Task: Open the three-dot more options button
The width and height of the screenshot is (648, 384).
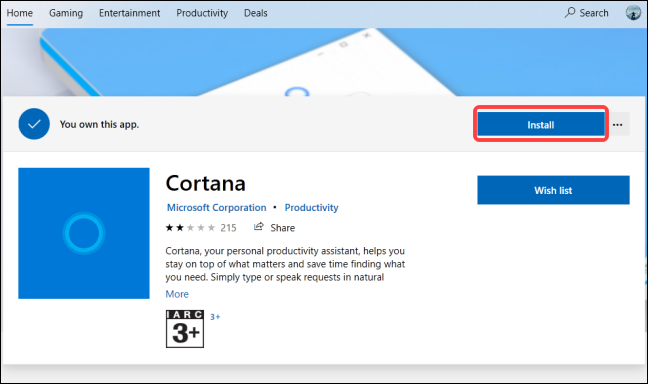Action: point(618,124)
